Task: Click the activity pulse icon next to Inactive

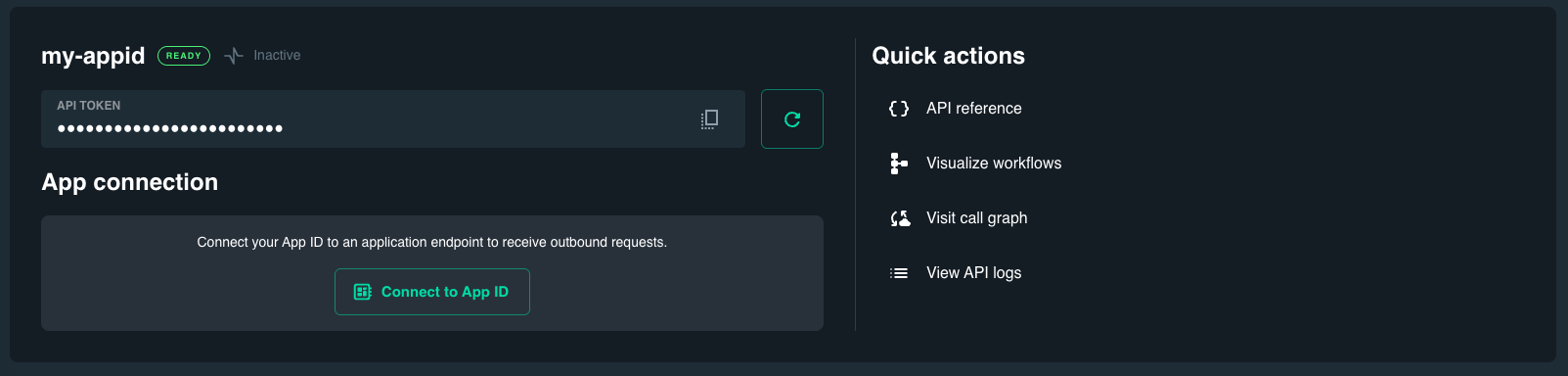Action: point(234,56)
